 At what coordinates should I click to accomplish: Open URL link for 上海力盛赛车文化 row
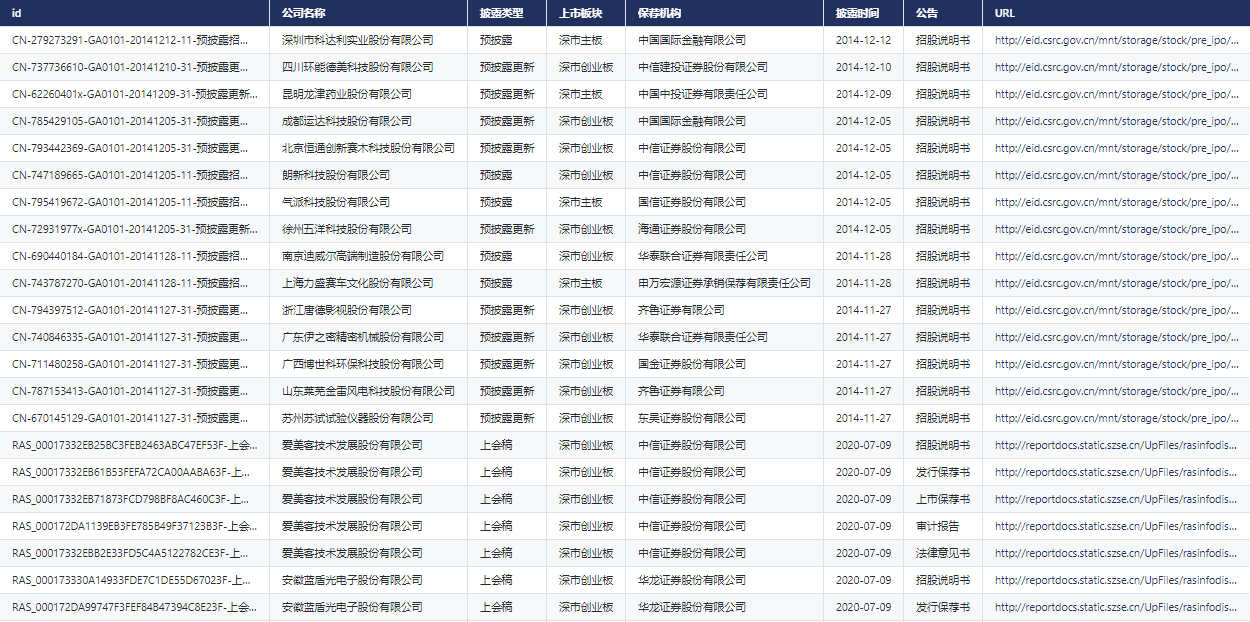tap(1116, 283)
